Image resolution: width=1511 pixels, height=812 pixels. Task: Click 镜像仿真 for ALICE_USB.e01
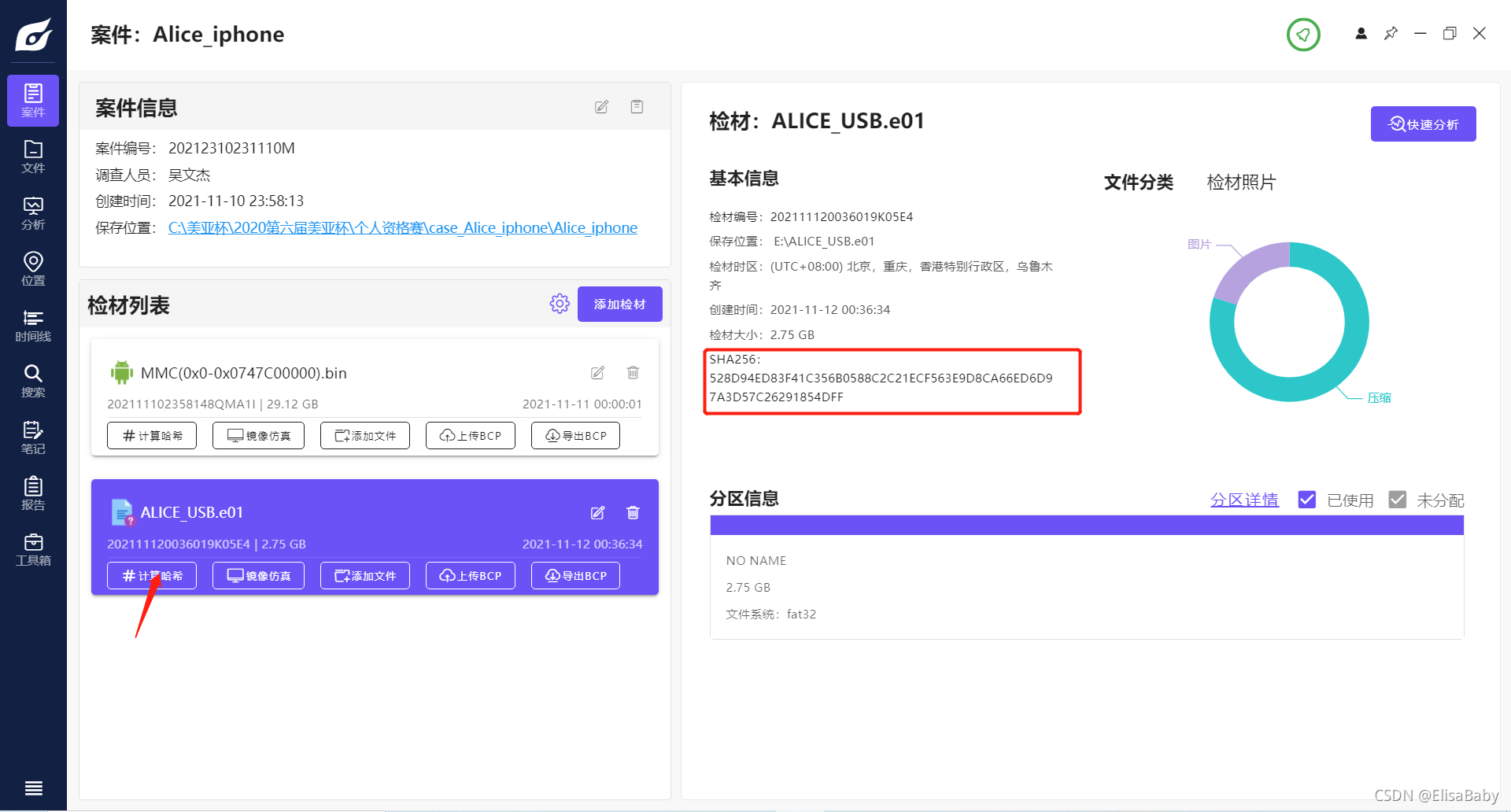(258, 576)
